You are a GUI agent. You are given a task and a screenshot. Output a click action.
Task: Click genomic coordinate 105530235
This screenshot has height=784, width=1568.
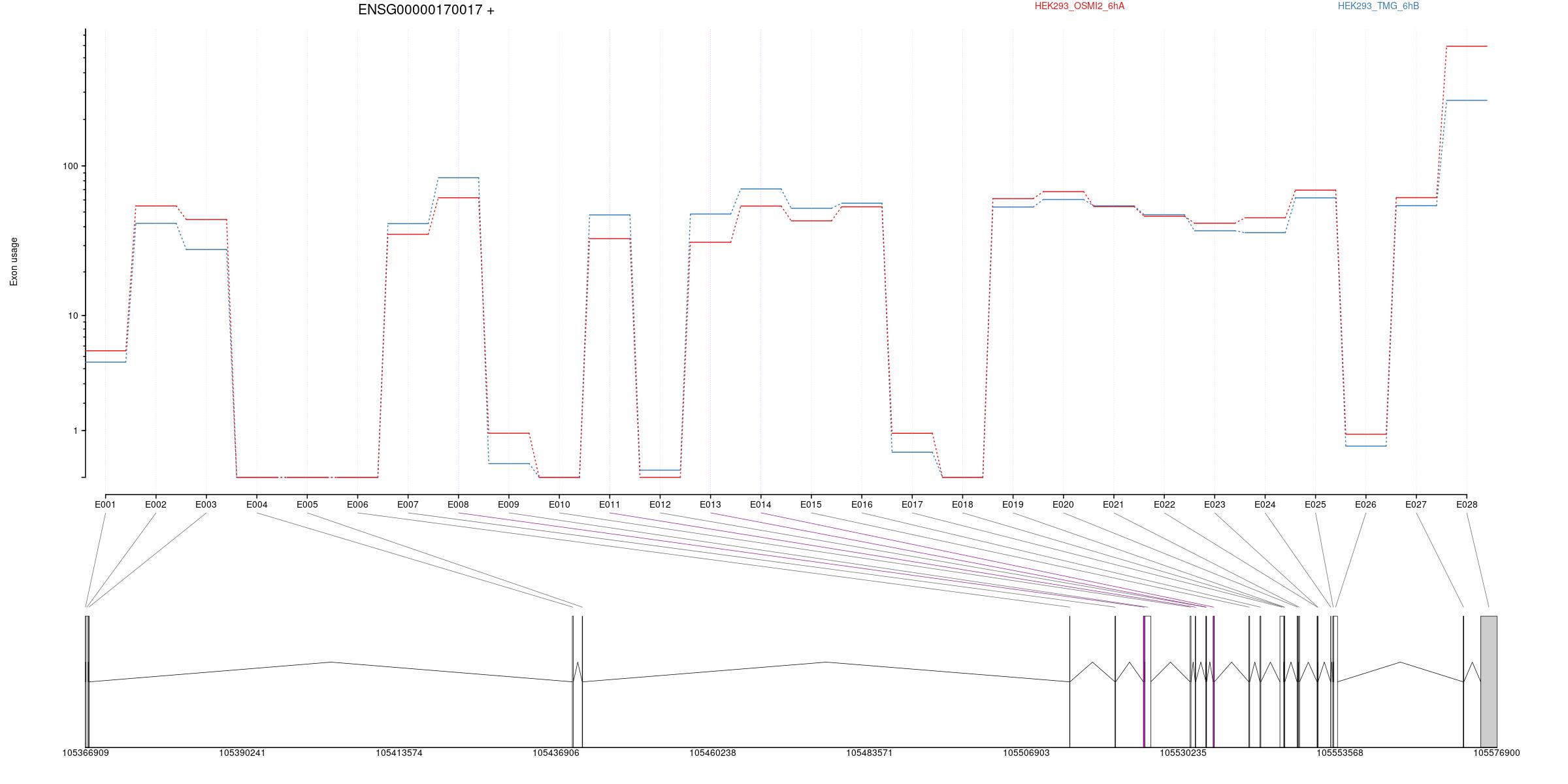tap(1183, 753)
